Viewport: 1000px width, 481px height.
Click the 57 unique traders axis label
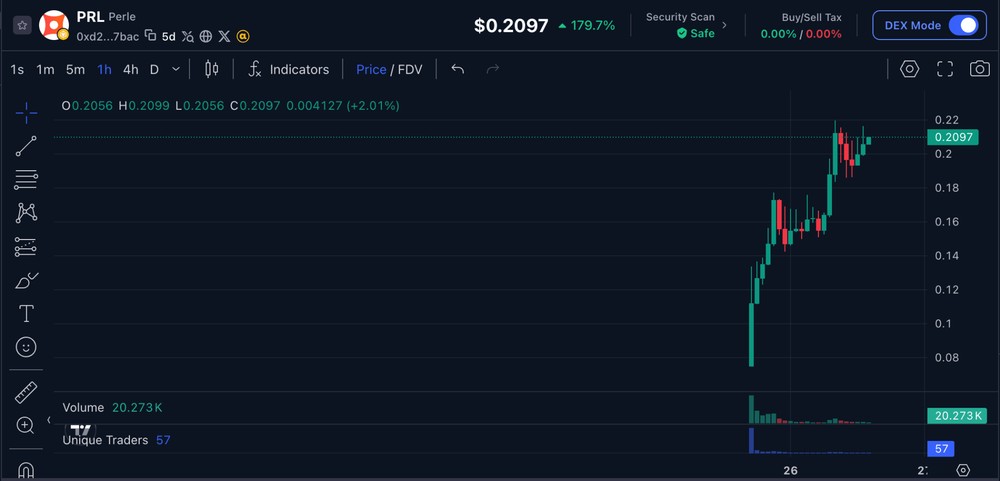click(941, 449)
